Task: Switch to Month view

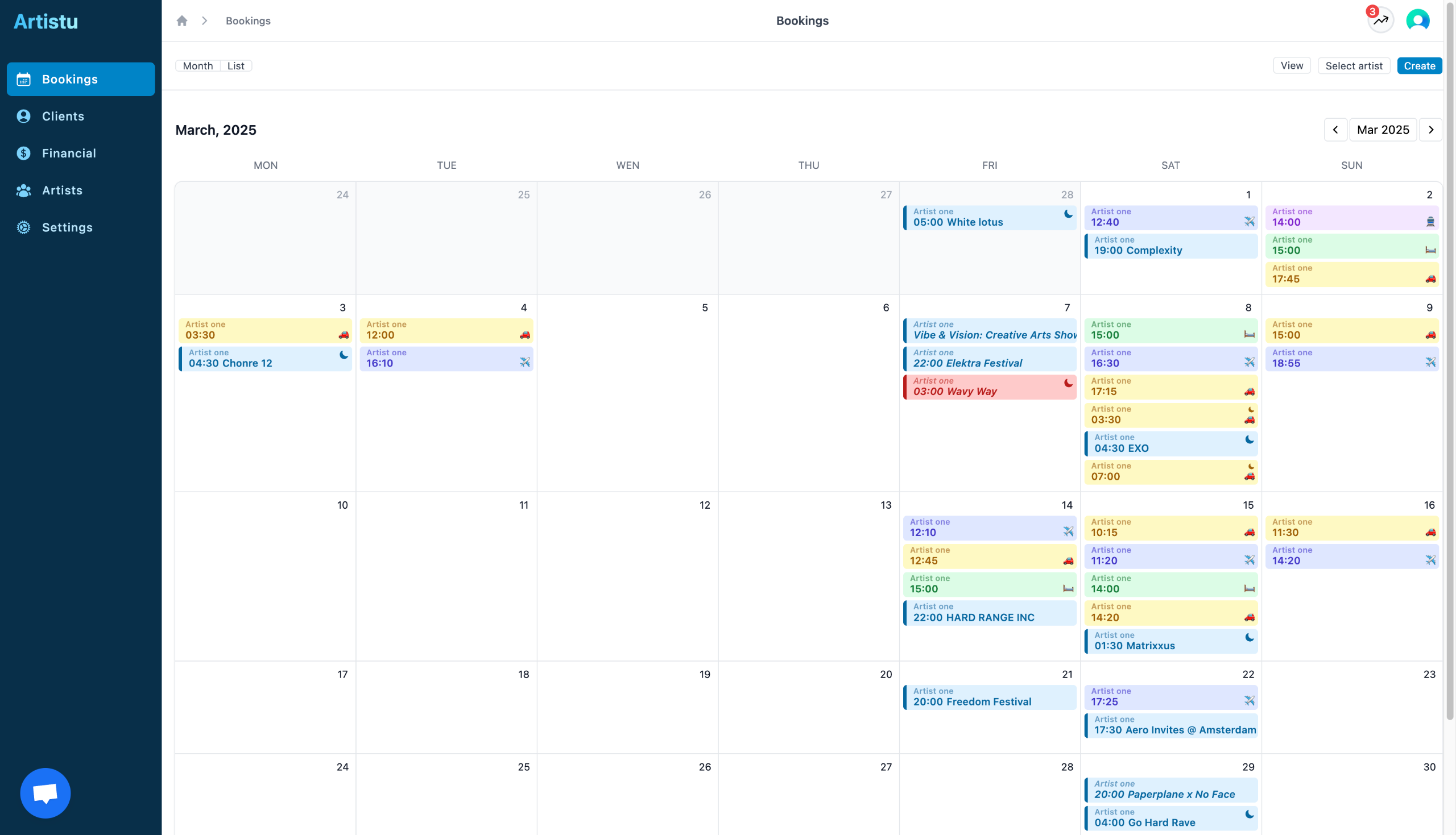Action: point(198,66)
